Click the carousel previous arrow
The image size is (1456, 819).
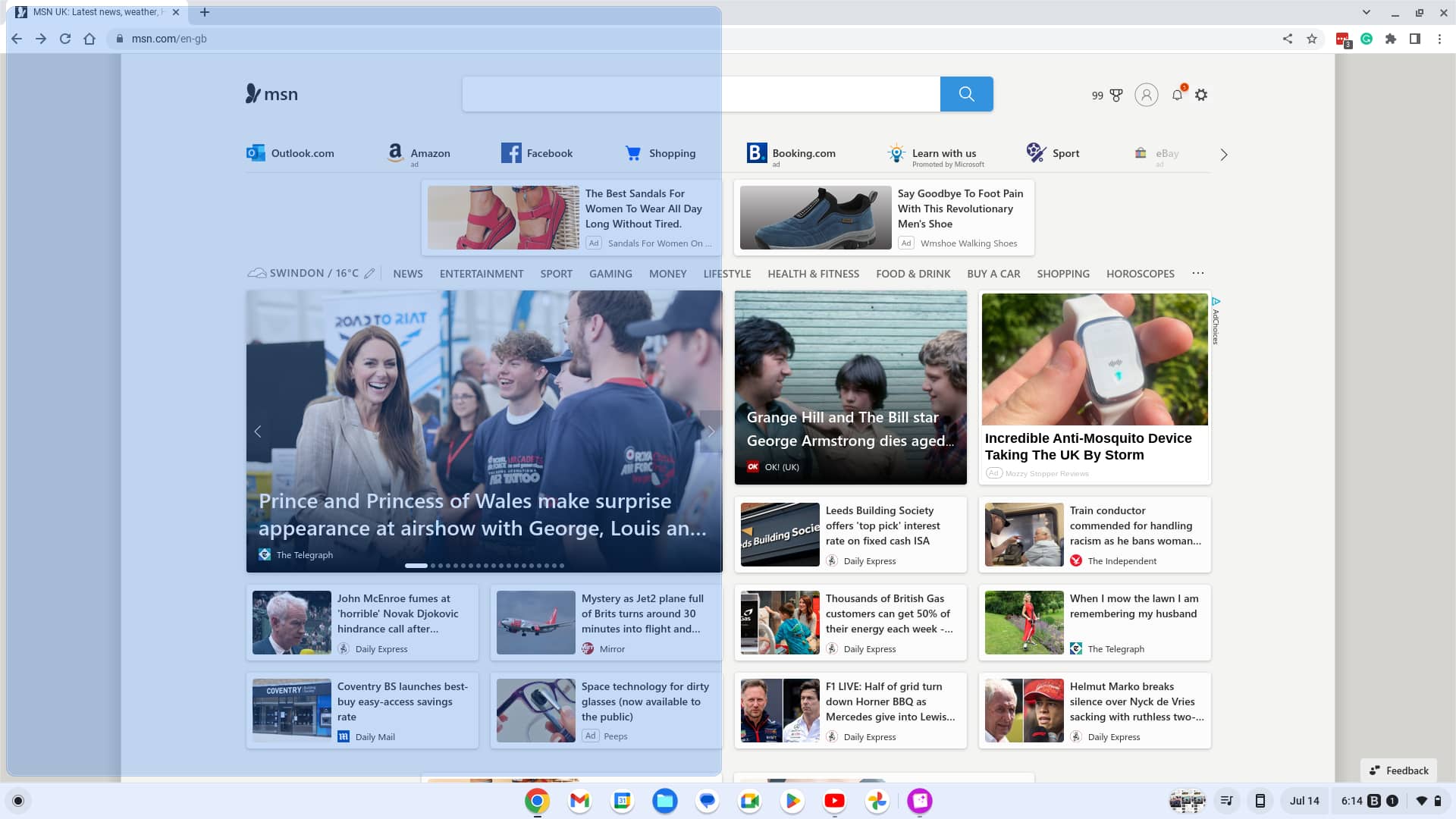258,431
